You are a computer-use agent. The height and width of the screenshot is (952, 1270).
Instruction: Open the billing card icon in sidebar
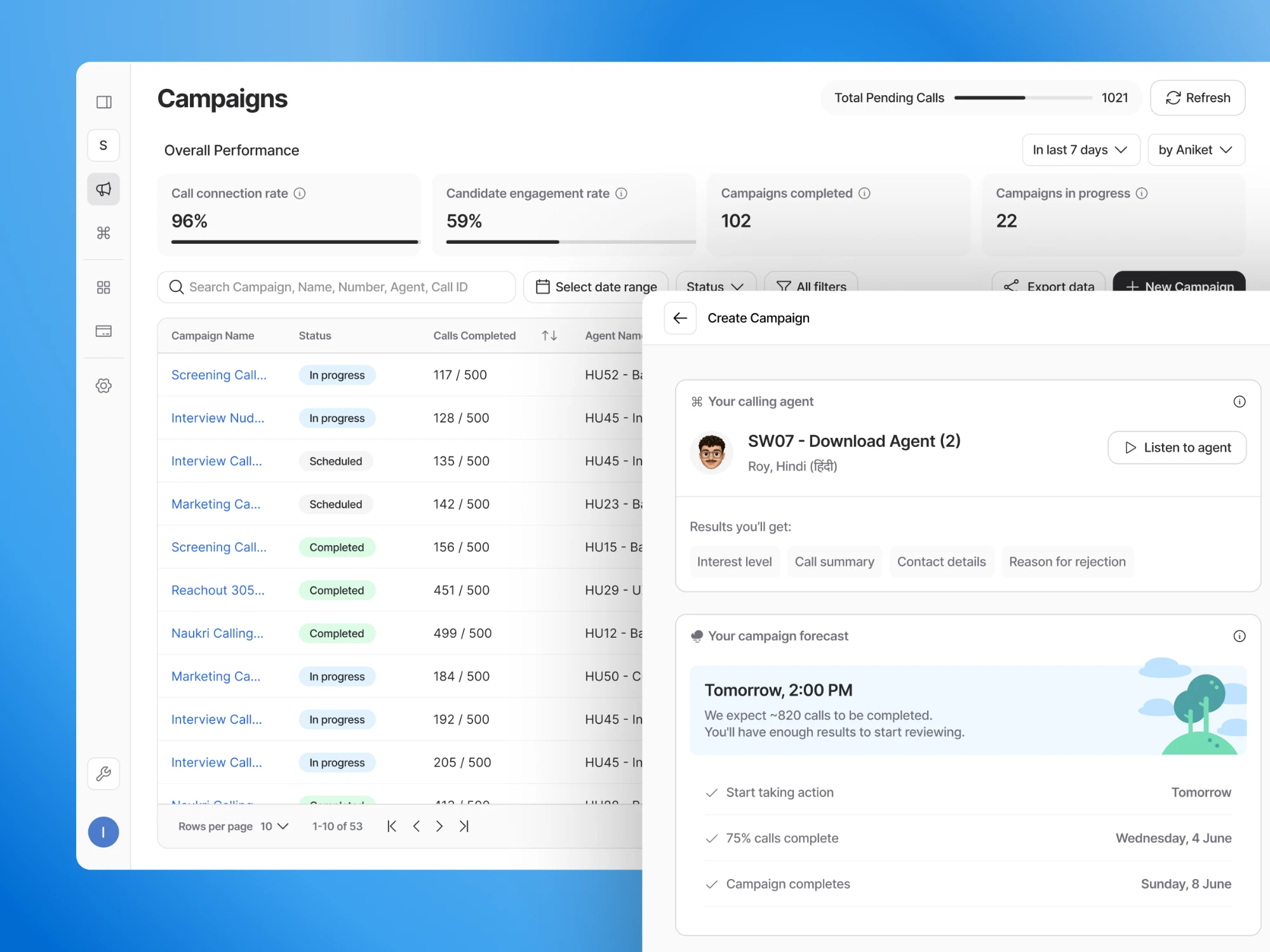click(104, 331)
